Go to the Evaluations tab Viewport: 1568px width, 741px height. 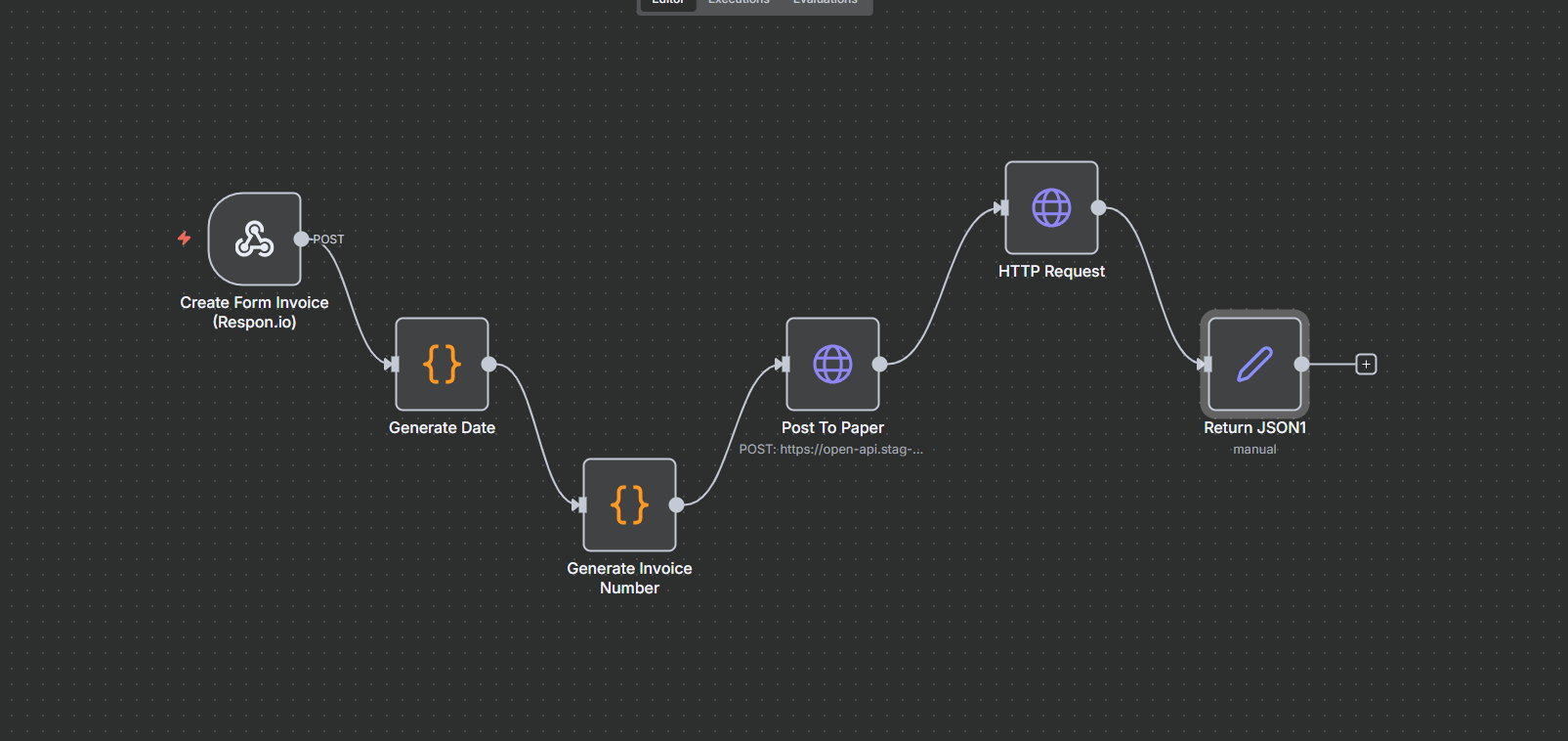[x=826, y=3]
